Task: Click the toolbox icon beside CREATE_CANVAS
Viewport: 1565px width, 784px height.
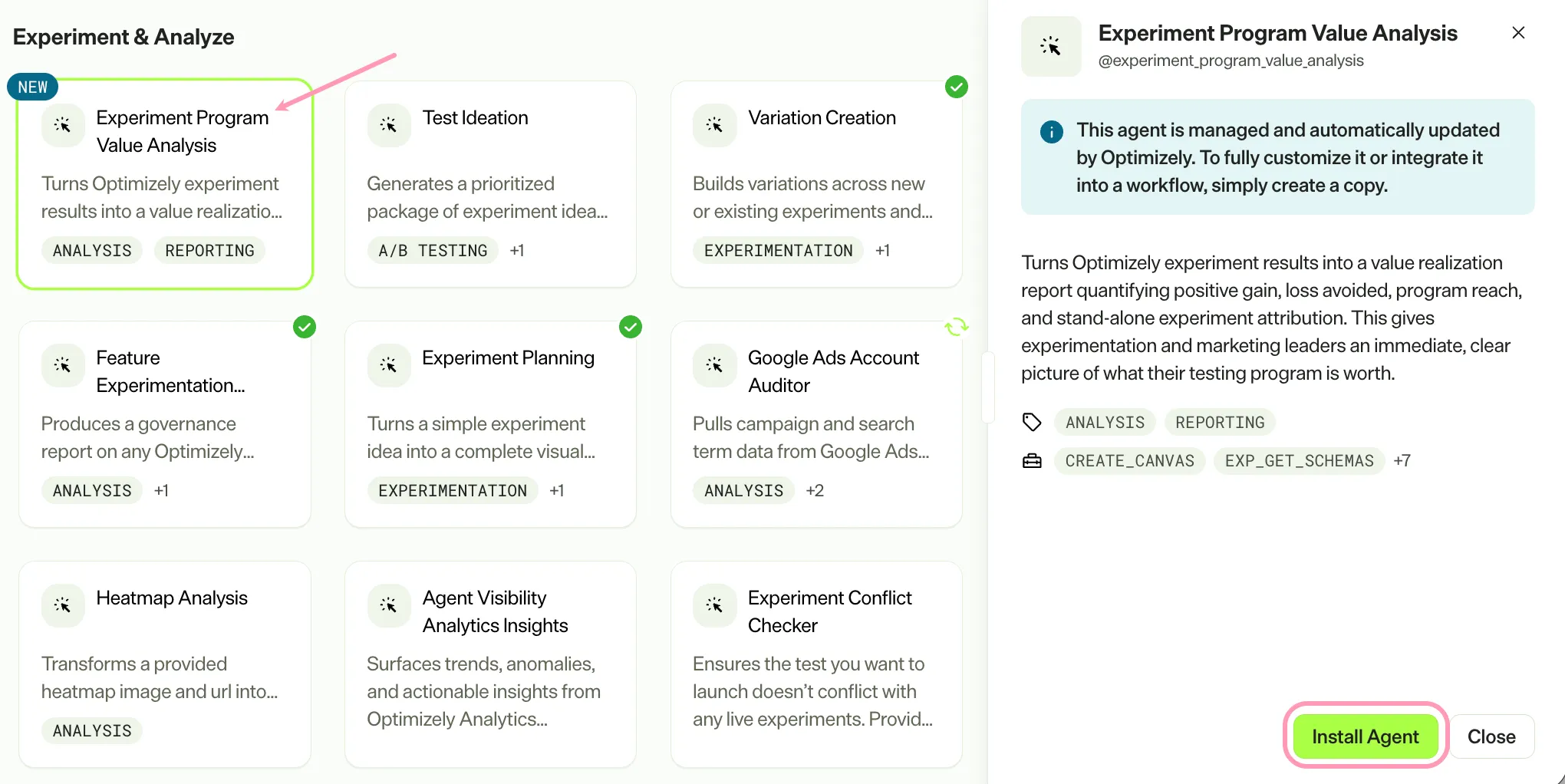Action: [x=1032, y=461]
